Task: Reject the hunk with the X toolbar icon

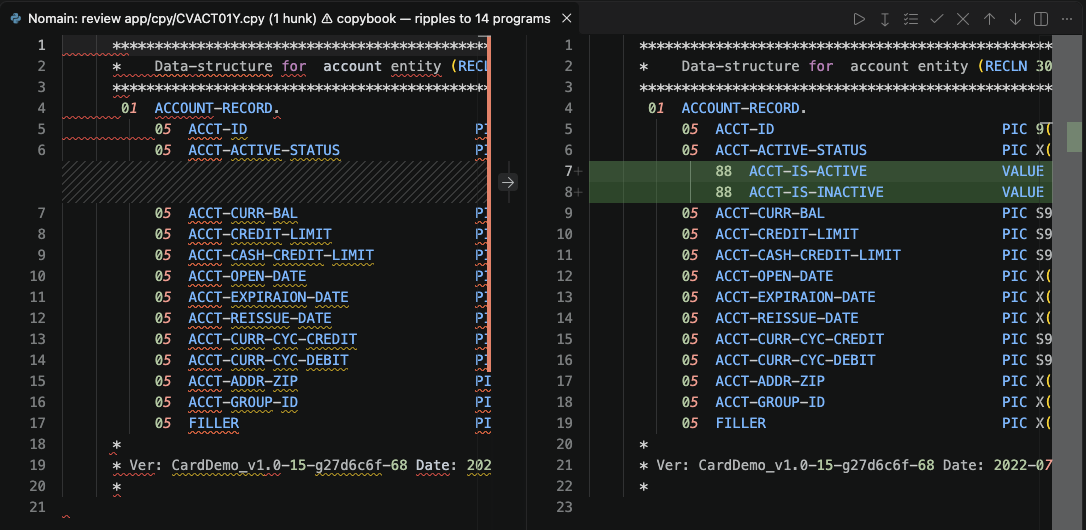Action: 963,19
